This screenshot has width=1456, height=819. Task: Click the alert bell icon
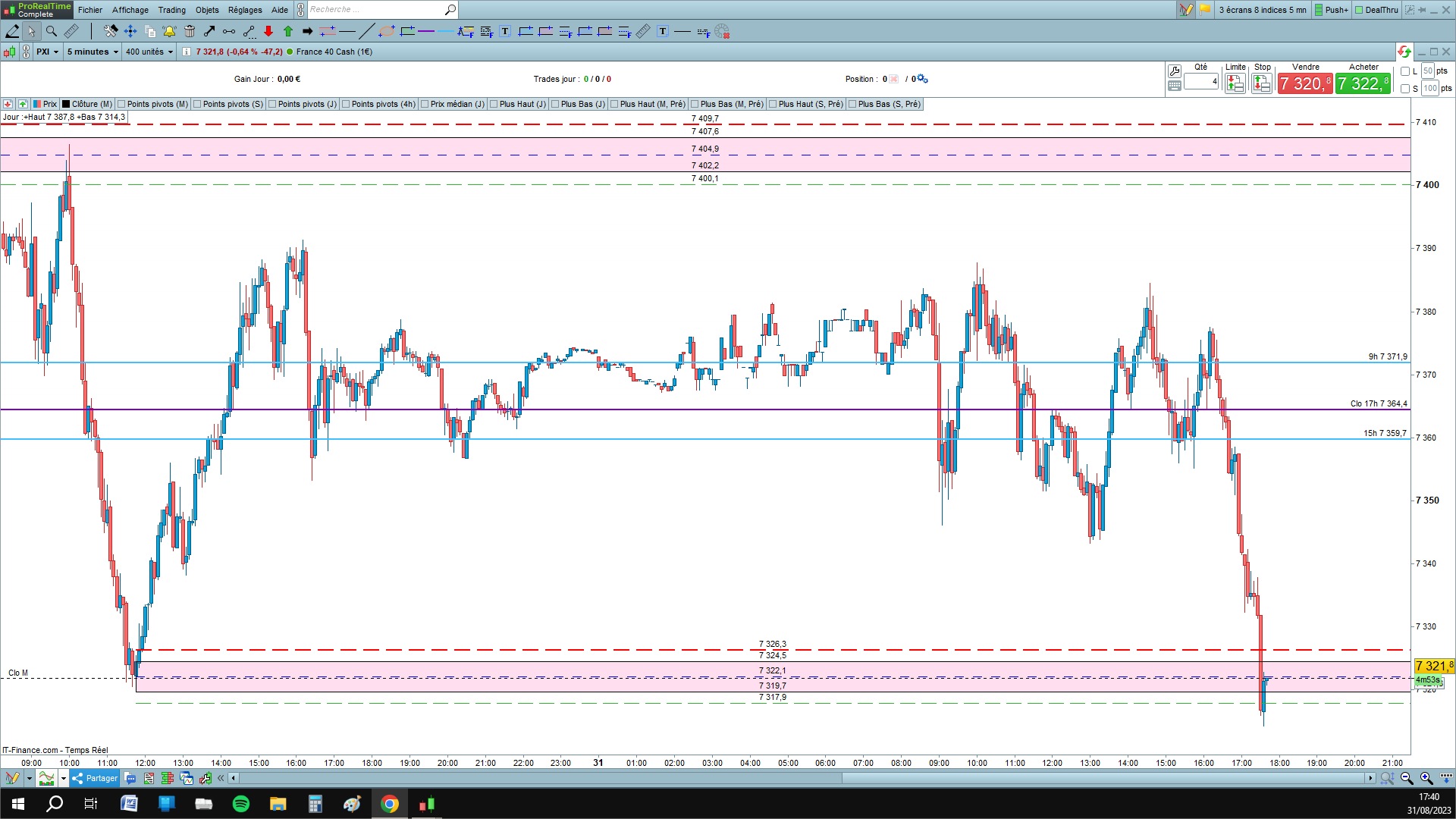tap(169, 31)
